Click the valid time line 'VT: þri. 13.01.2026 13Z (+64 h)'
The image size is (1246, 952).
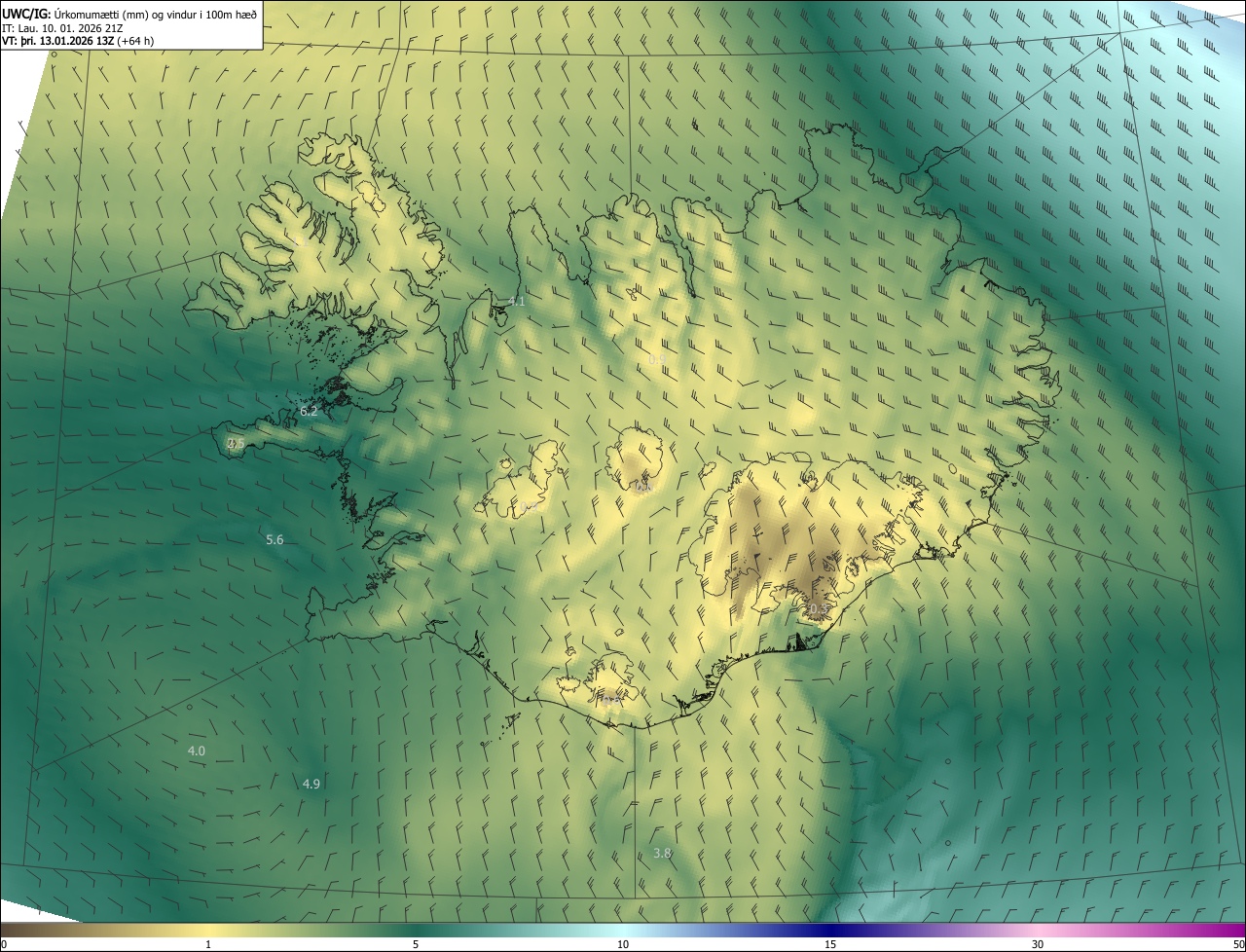click(x=78, y=41)
